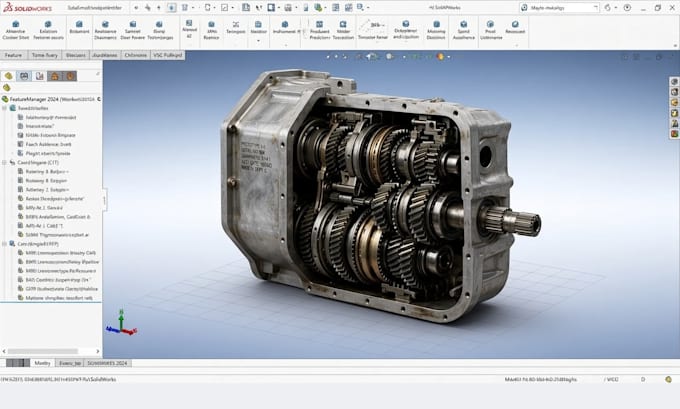Click the orange appearance sphere in the view toolbar

441,56
